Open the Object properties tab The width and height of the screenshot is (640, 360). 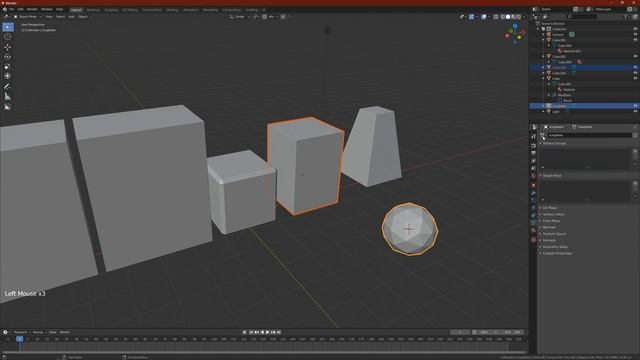[533, 185]
